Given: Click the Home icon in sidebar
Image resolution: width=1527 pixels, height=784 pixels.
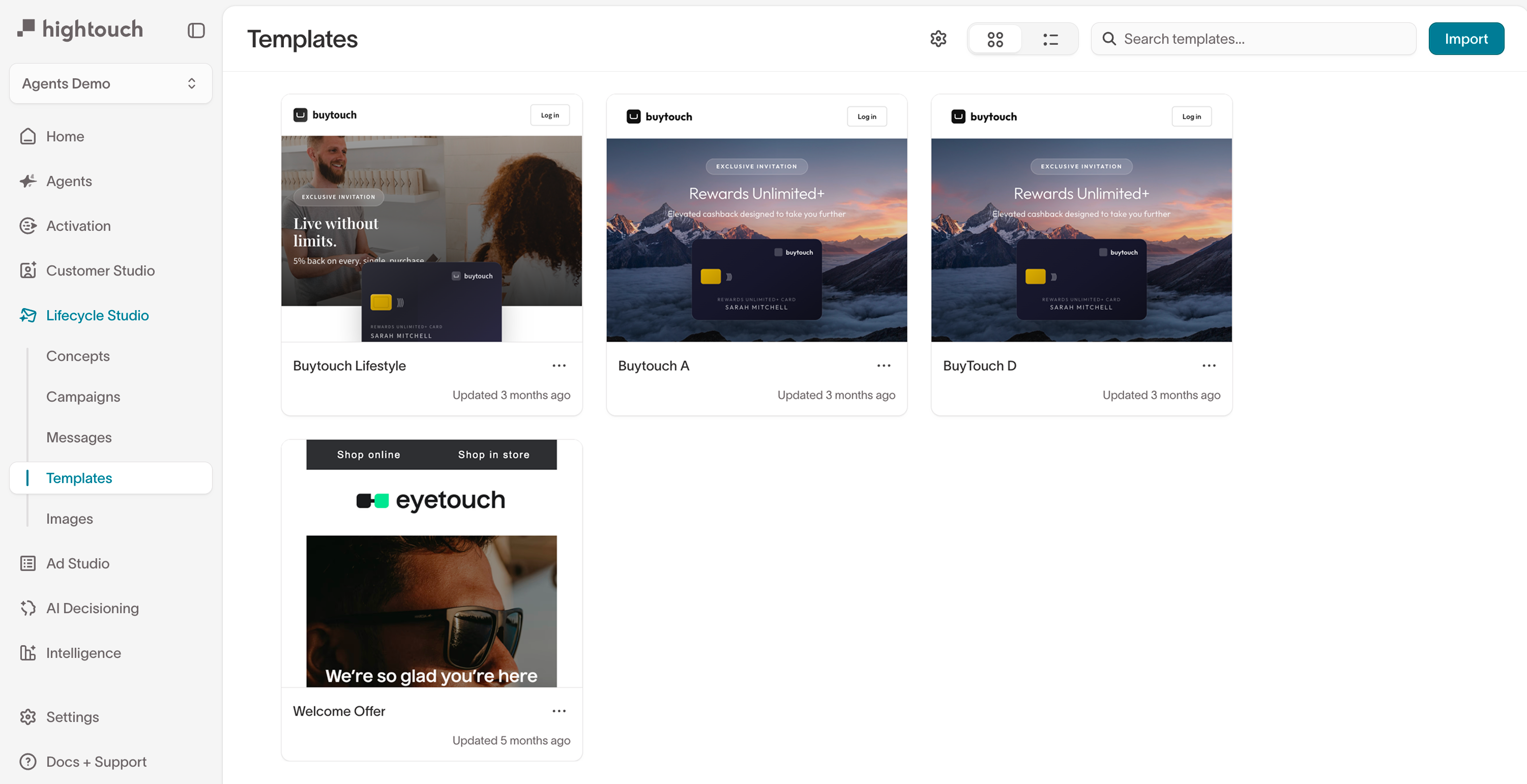Looking at the screenshot, I should coord(28,136).
